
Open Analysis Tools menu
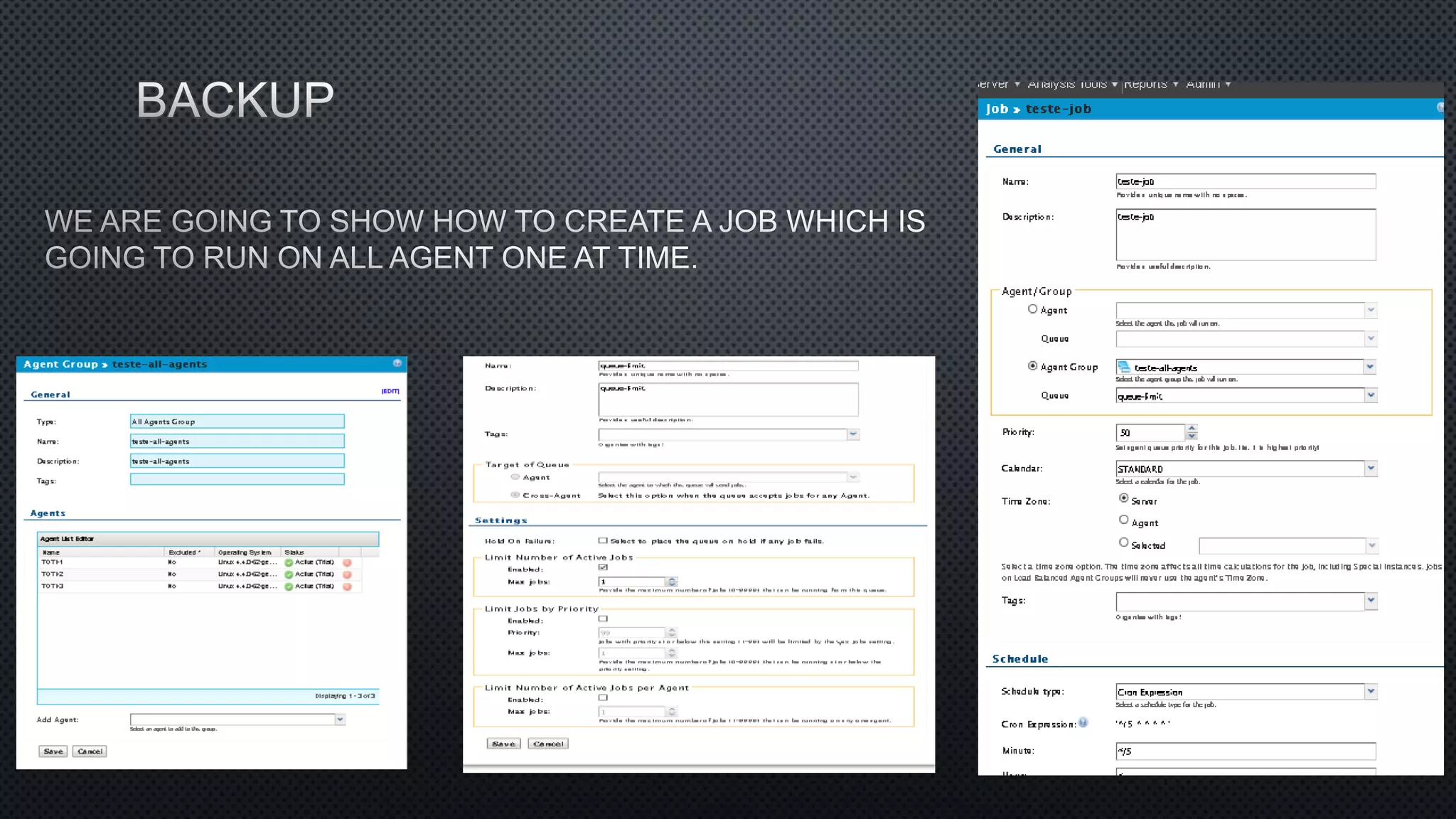click(x=1073, y=84)
